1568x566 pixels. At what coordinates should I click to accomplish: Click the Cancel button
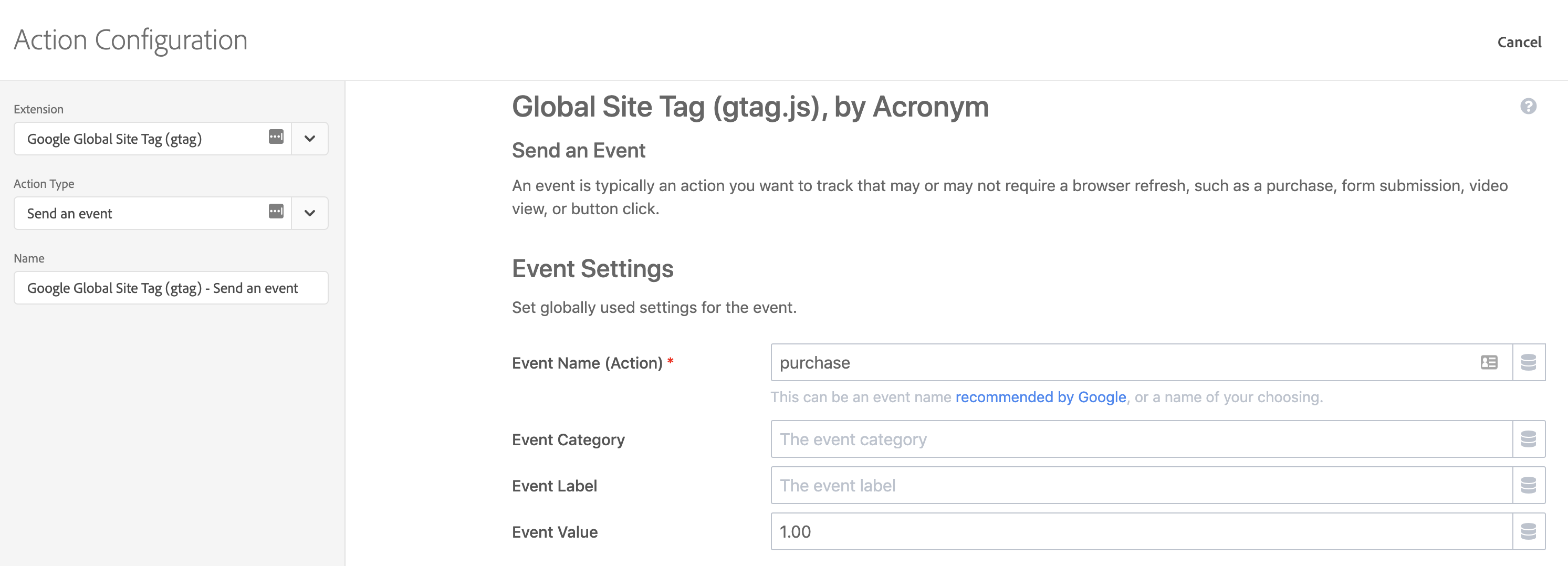(1519, 42)
